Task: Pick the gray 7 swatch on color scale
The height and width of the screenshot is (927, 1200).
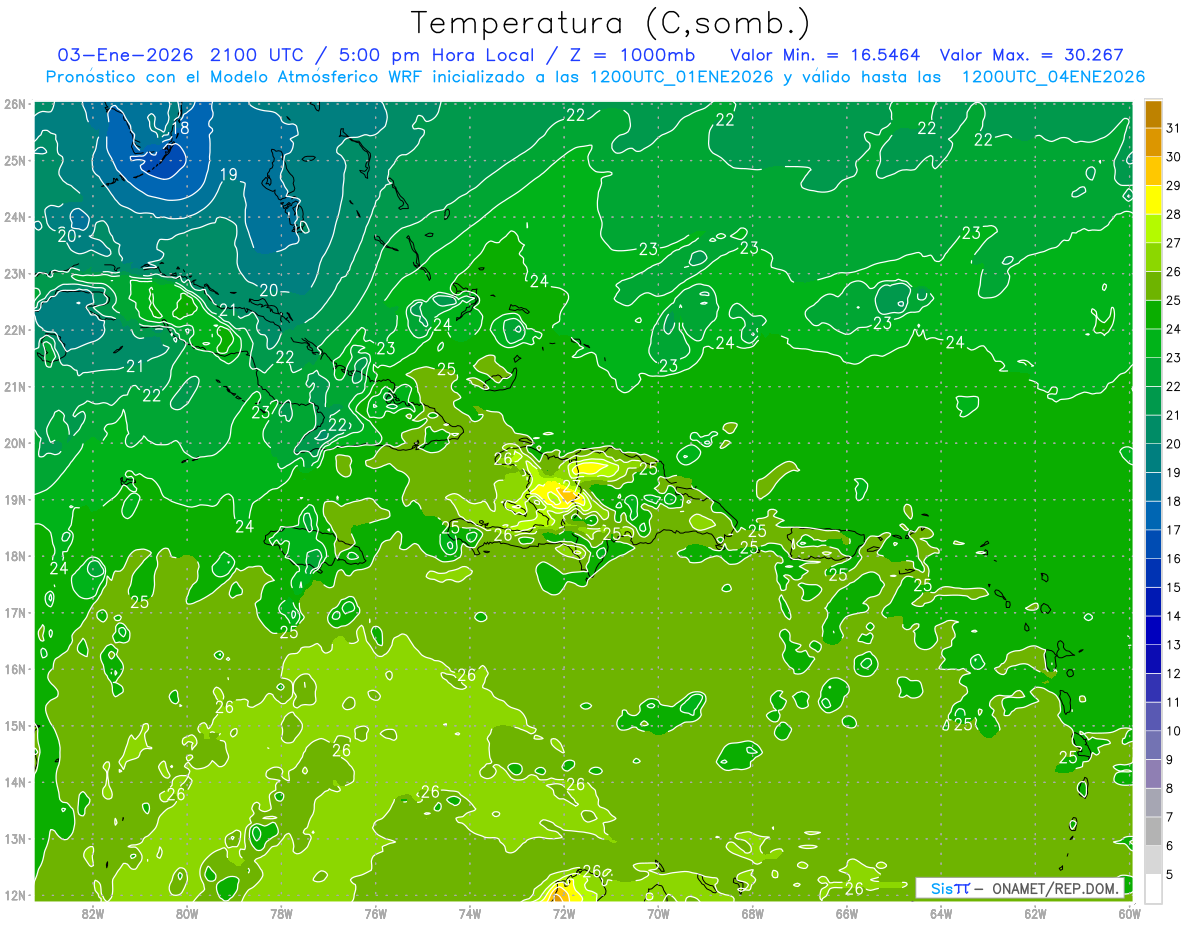Action: [x=1153, y=802]
